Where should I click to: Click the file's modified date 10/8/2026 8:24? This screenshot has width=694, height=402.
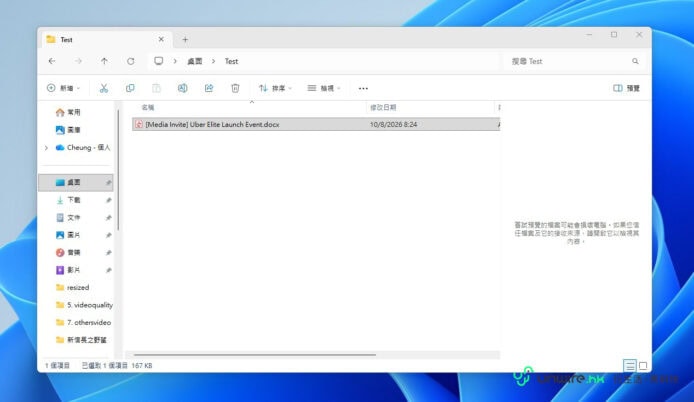pos(393,124)
